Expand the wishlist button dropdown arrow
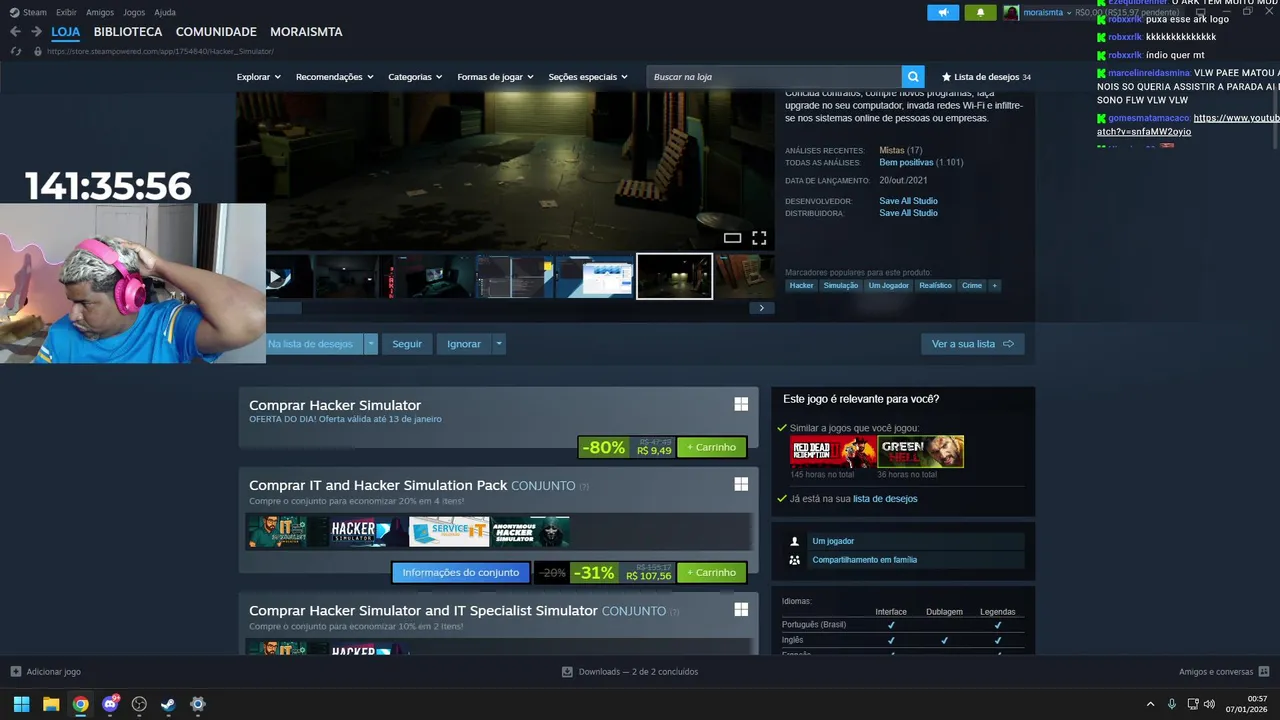Image resolution: width=1280 pixels, height=720 pixels. point(371,344)
